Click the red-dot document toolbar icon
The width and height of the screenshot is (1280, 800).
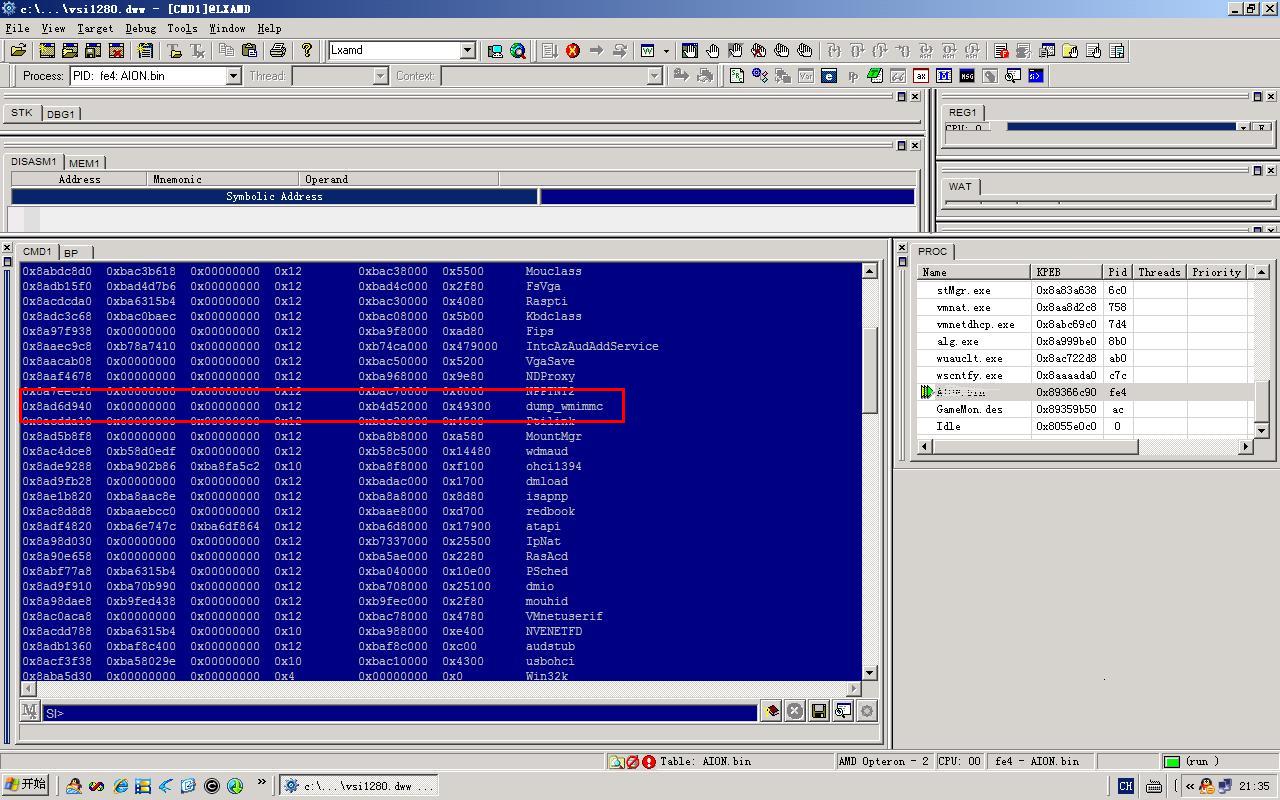[x=1001, y=50]
